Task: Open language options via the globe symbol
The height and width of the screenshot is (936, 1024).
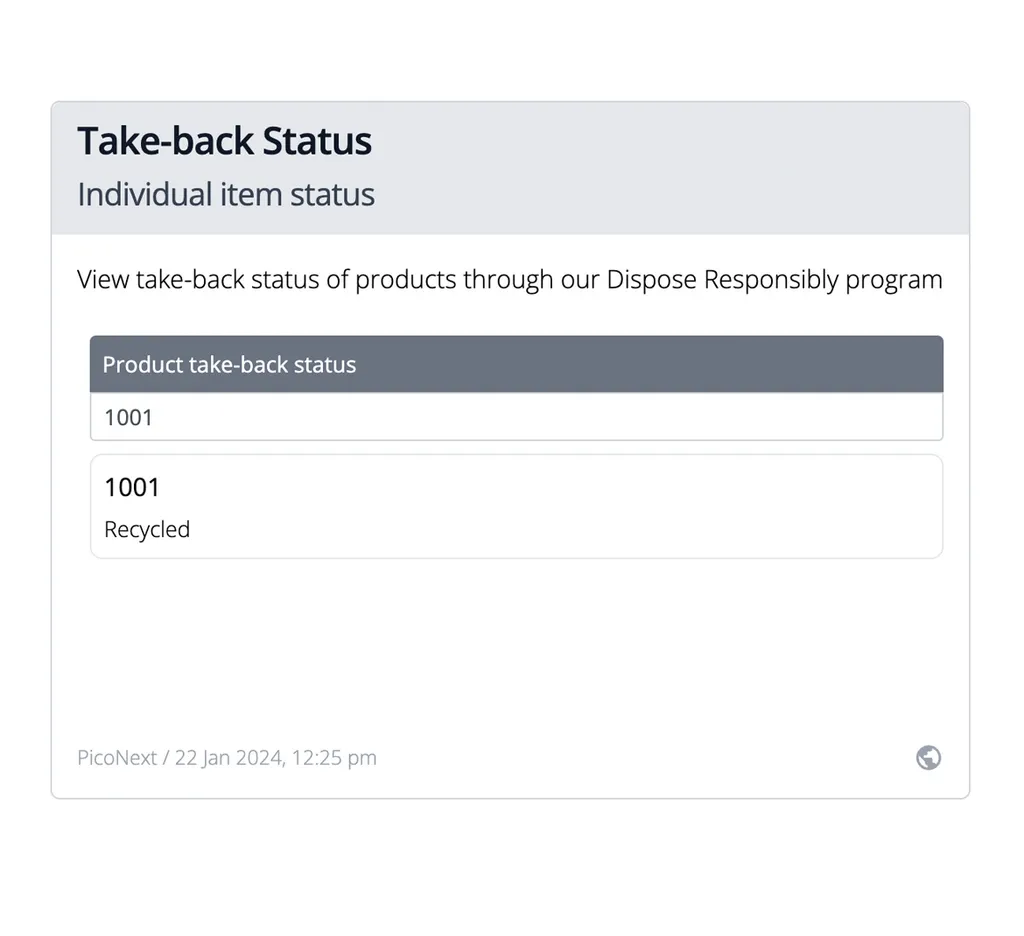Action: 927,757
